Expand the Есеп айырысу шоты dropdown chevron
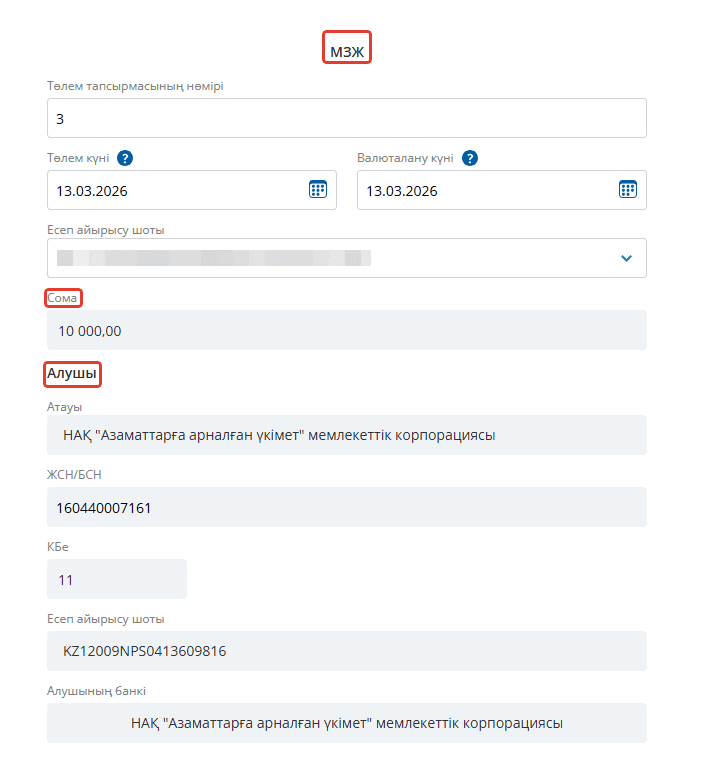The width and height of the screenshot is (711, 760). 626,258
